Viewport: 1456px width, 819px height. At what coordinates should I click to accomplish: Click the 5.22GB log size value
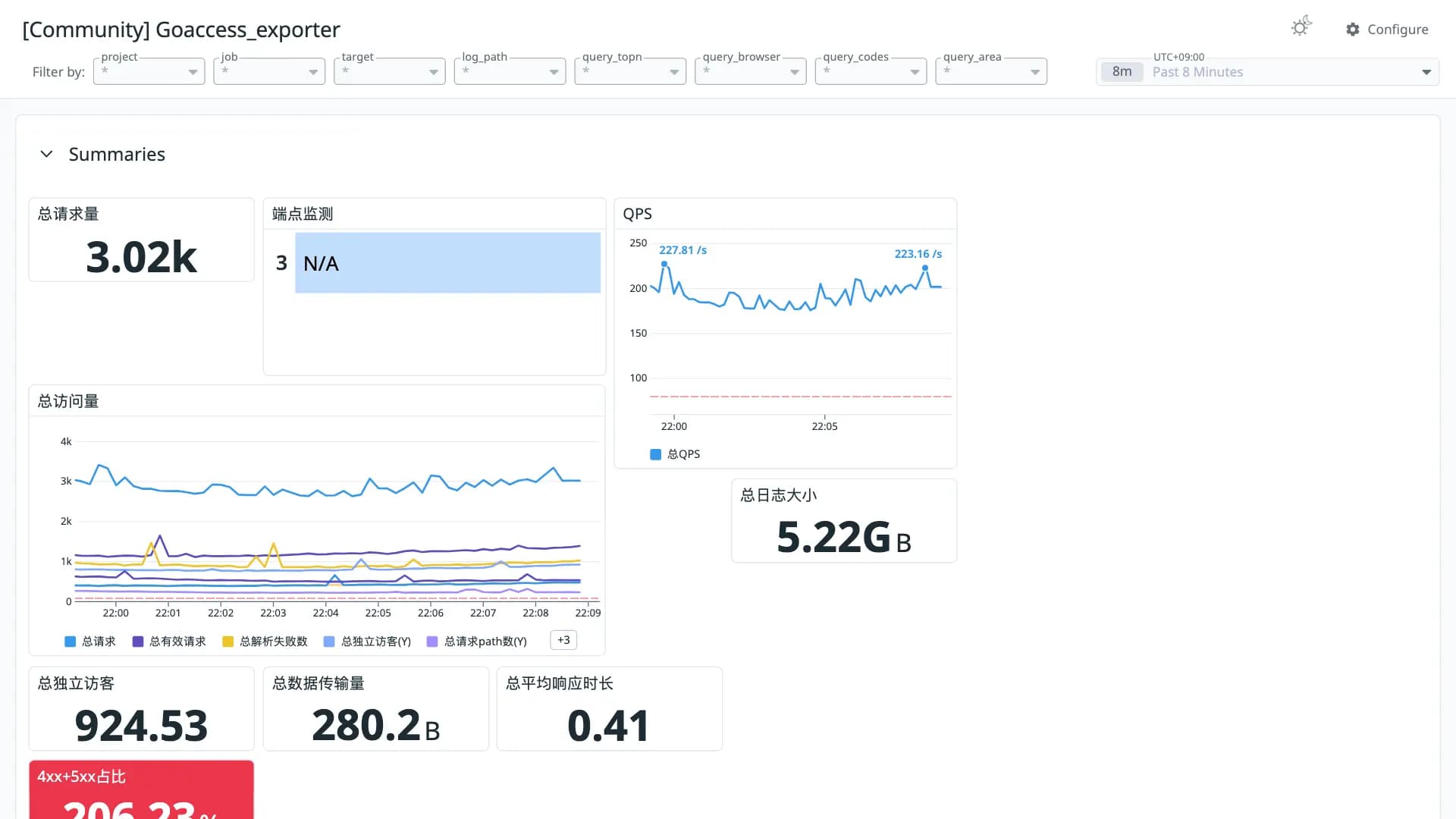[x=844, y=538]
